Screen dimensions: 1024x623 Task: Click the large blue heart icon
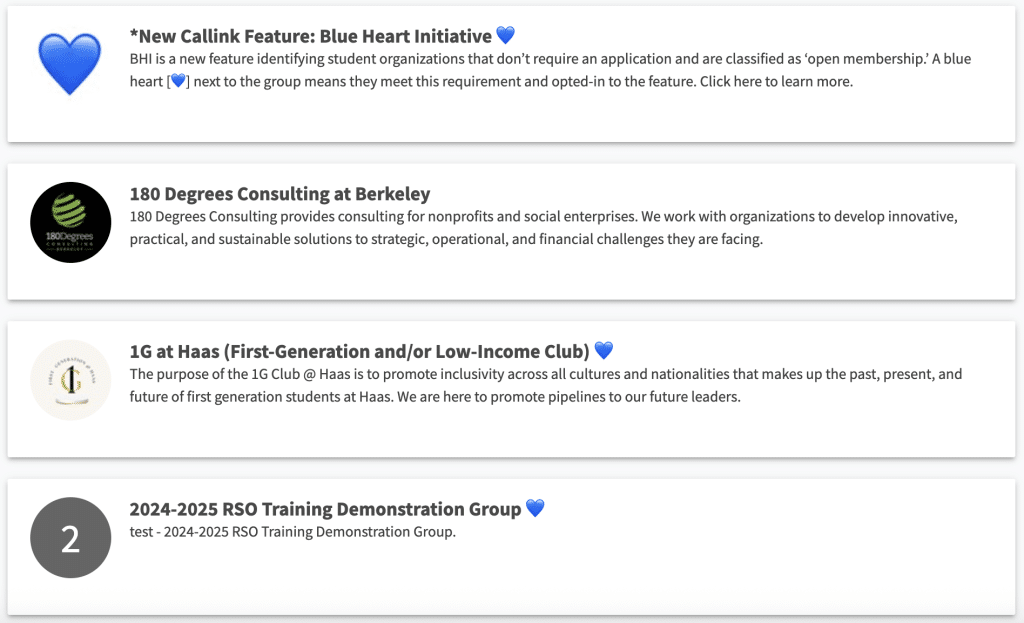[x=70, y=64]
